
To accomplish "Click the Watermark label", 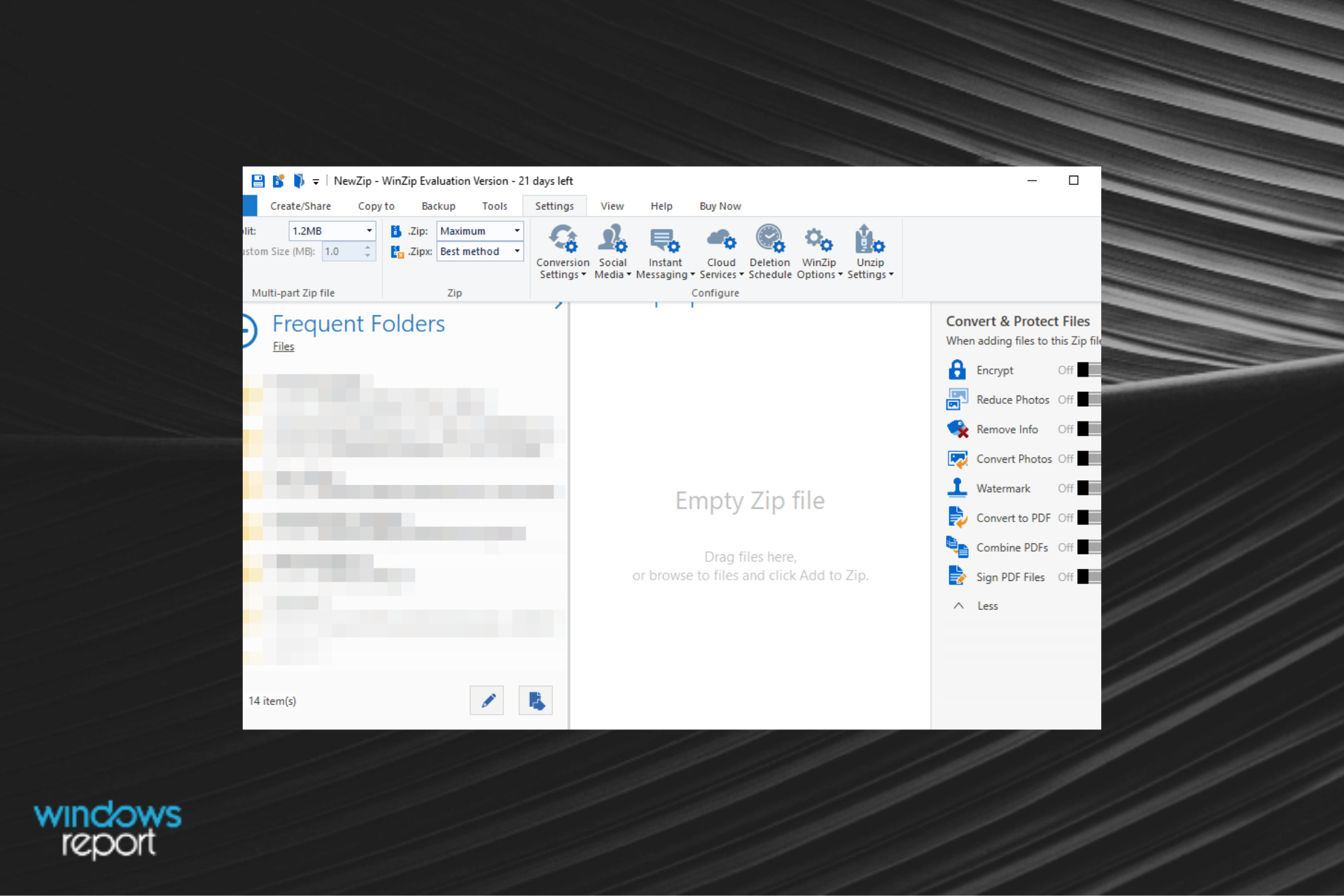I will click(1003, 488).
